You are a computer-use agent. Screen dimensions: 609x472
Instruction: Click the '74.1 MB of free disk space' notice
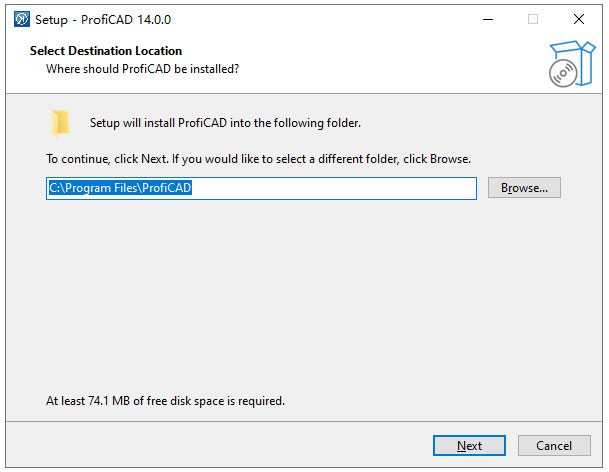165,401
